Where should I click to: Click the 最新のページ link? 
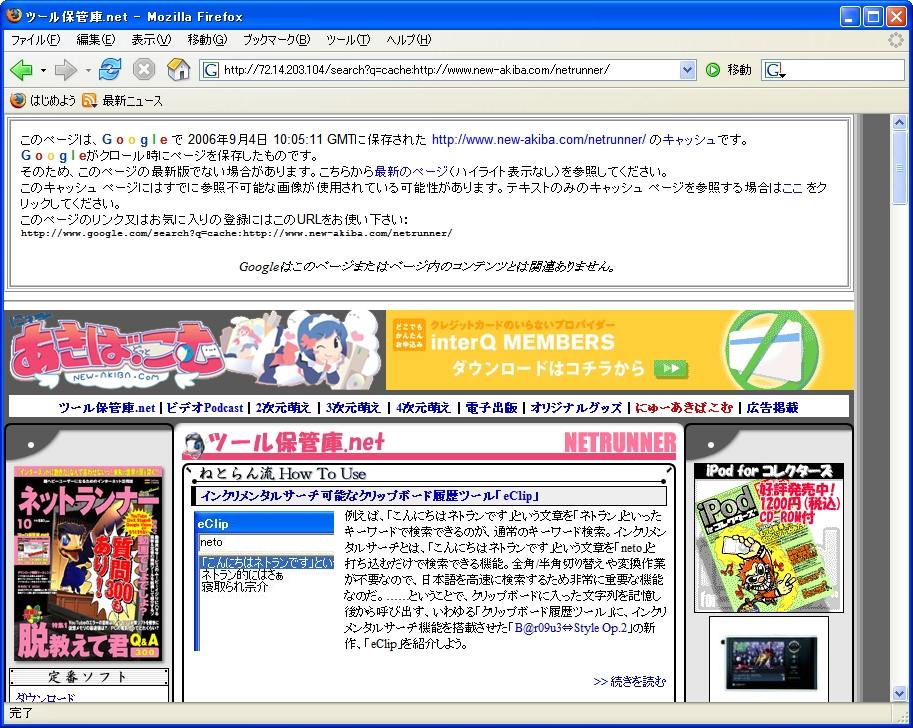pyautogui.click(x=411, y=172)
